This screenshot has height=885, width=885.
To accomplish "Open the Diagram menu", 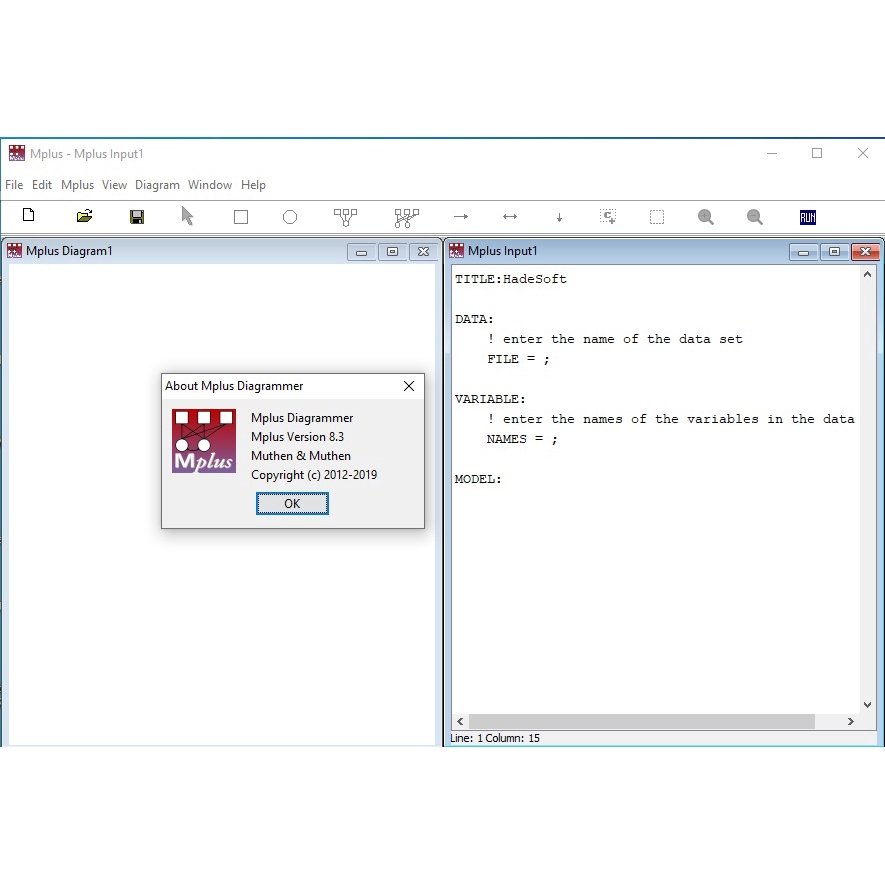I will (x=157, y=185).
